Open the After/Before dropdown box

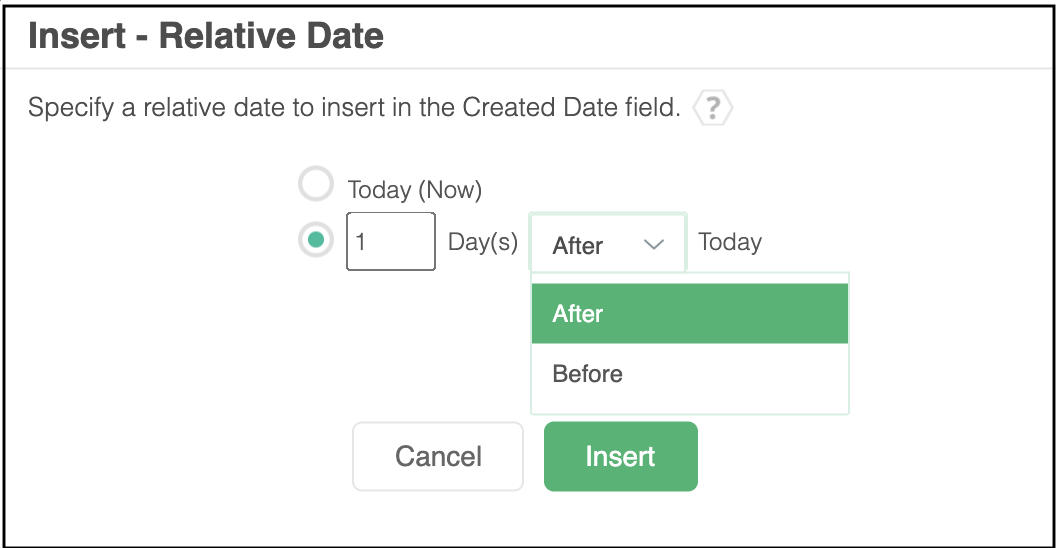pos(607,243)
